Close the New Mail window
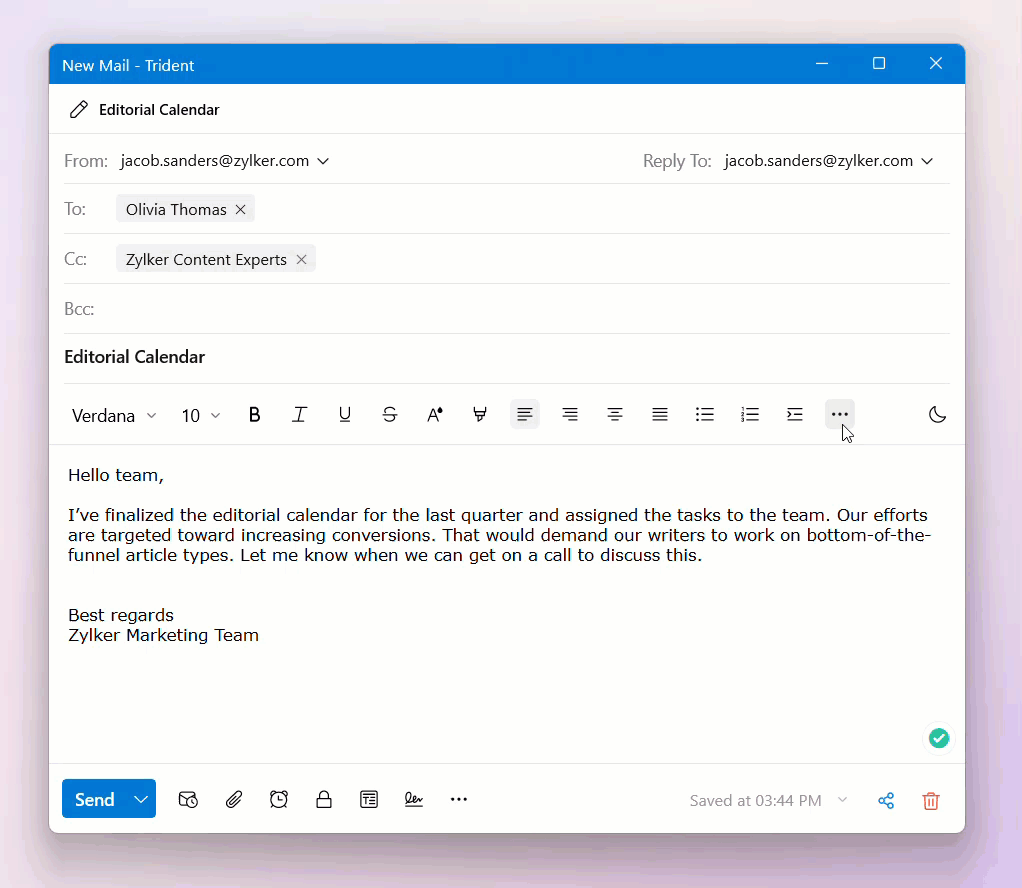The image size is (1022, 888). pos(936,64)
